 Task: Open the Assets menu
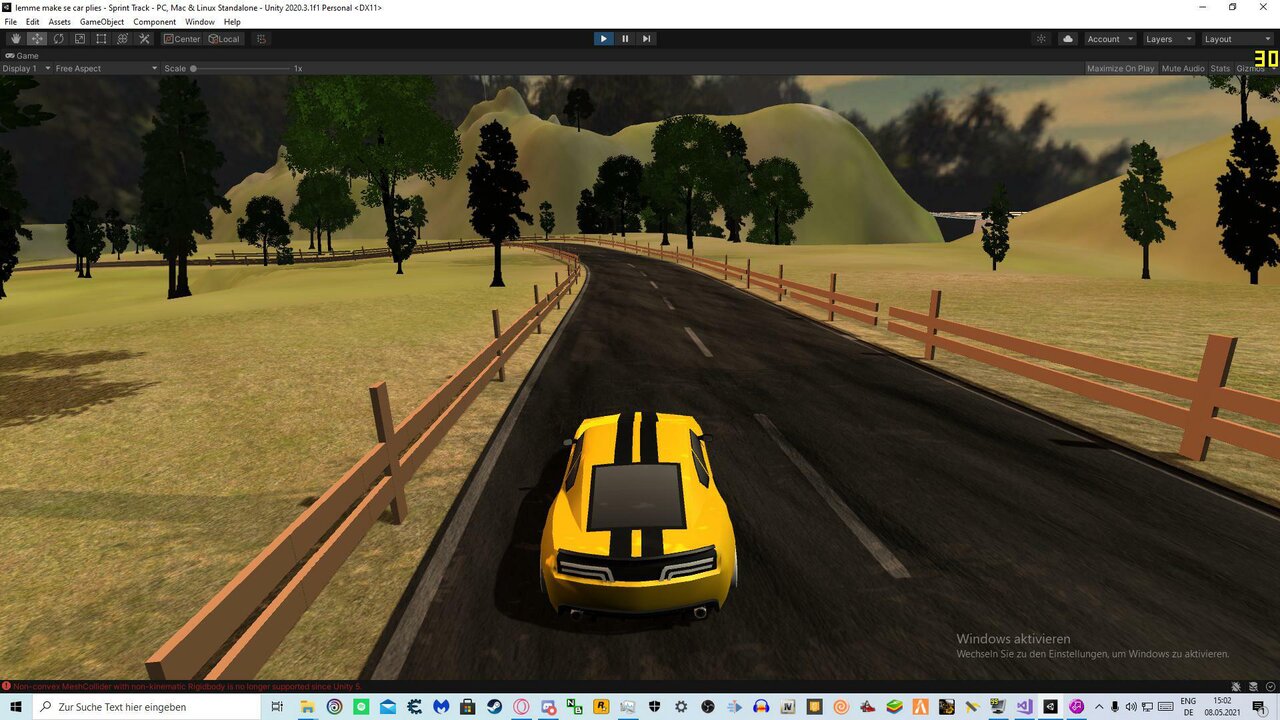click(x=60, y=22)
